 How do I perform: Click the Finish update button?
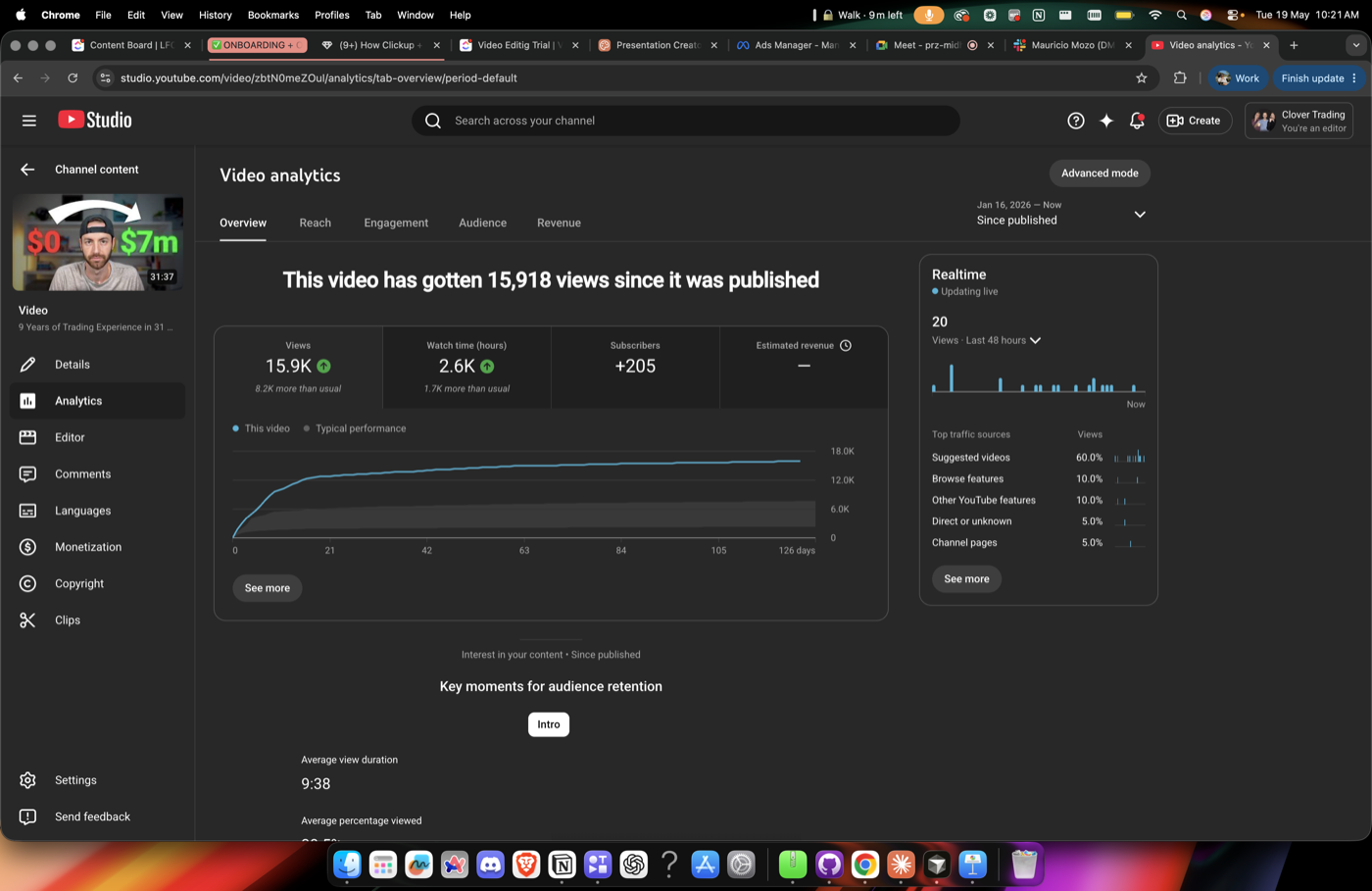tap(1312, 78)
